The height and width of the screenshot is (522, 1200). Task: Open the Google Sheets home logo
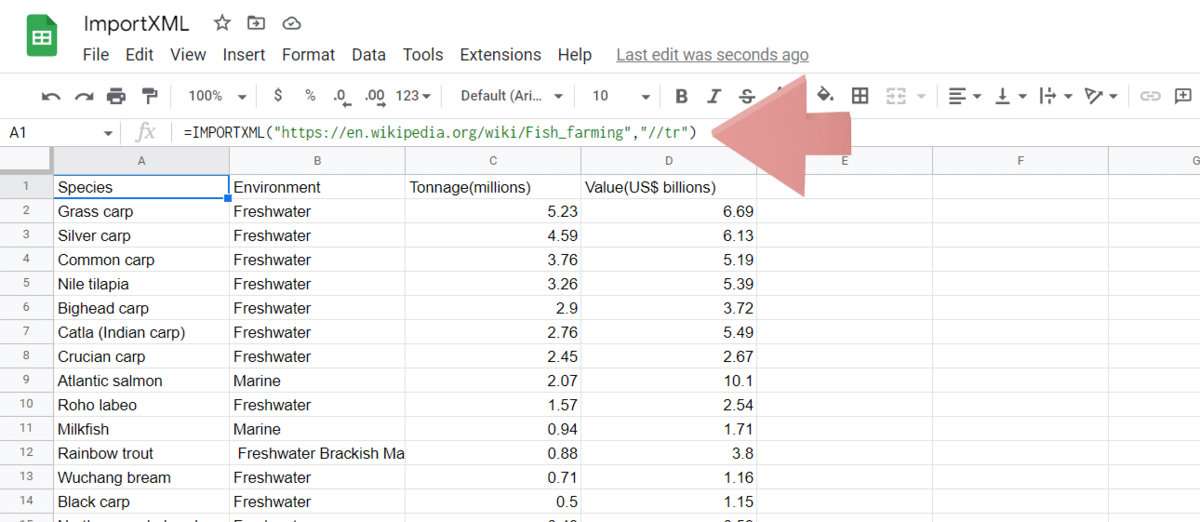click(x=41, y=38)
